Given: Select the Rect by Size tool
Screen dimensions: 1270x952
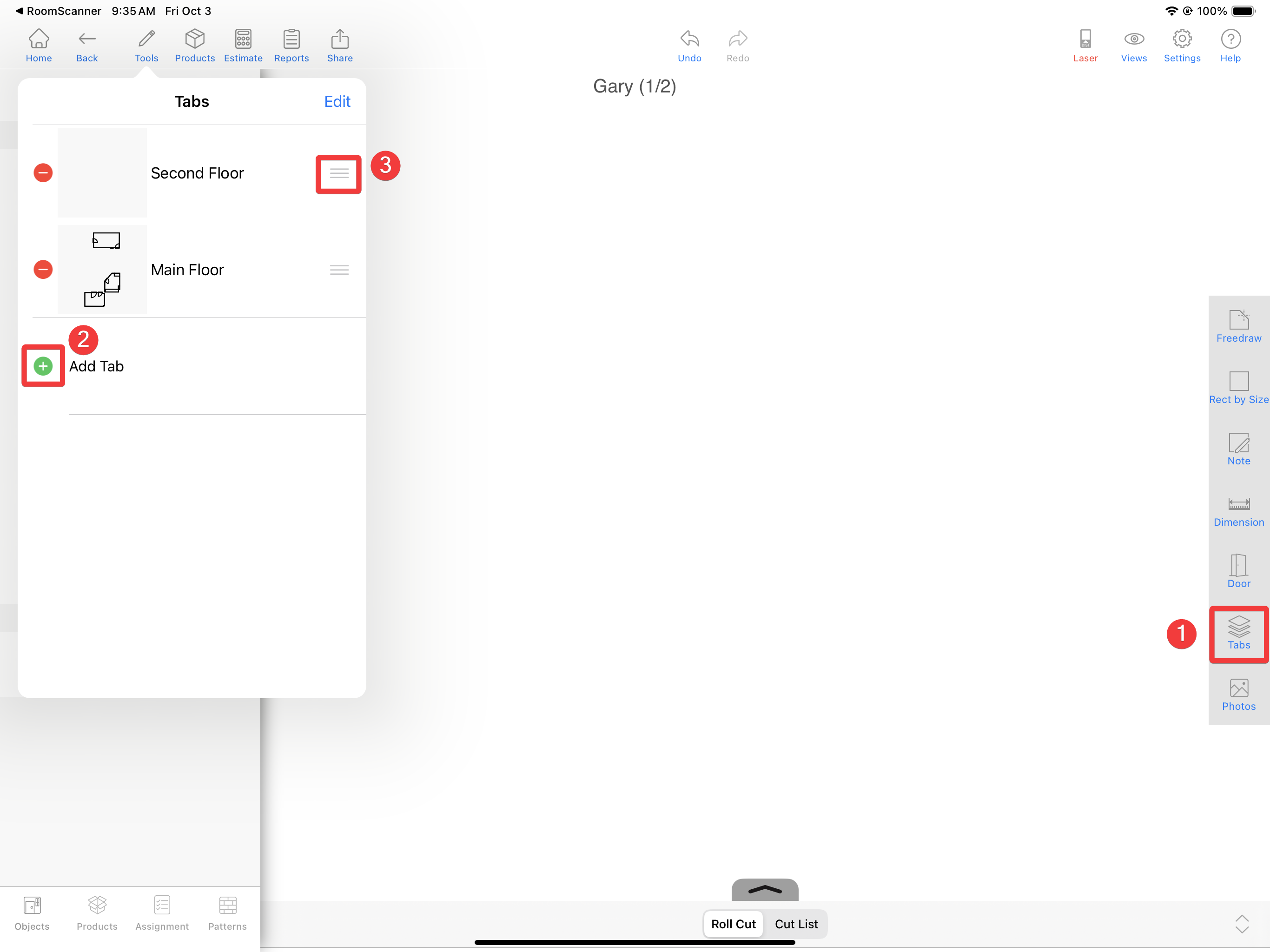Looking at the screenshot, I should (1238, 388).
